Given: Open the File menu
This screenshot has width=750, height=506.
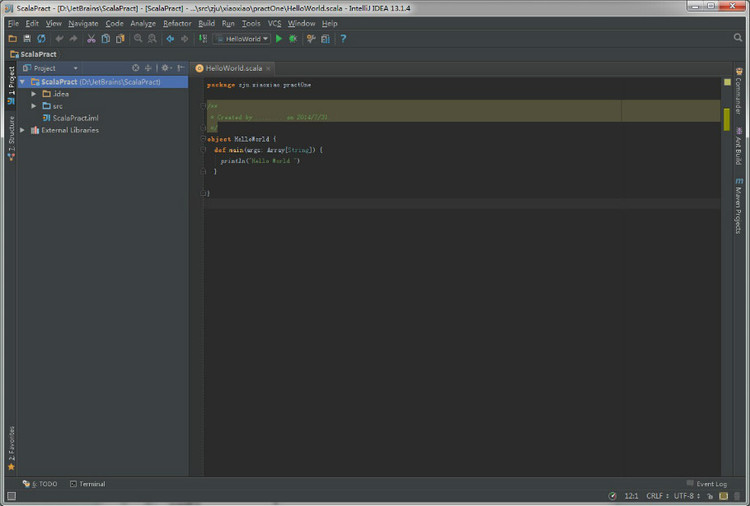Looking at the screenshot, I should pyautogui.click(x=13, y=23).
